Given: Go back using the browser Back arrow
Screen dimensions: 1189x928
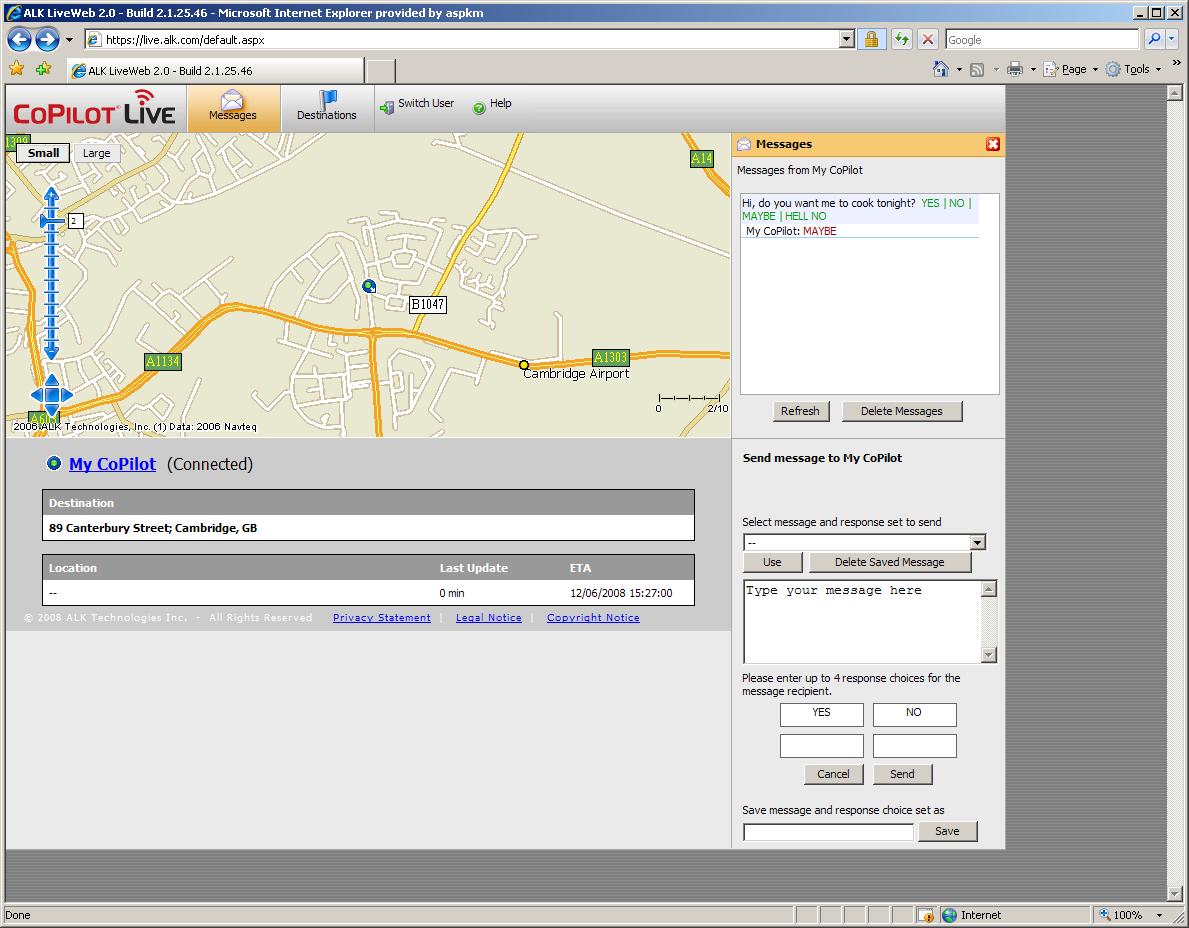Looking at the screenshot, I should coord(20,39).
